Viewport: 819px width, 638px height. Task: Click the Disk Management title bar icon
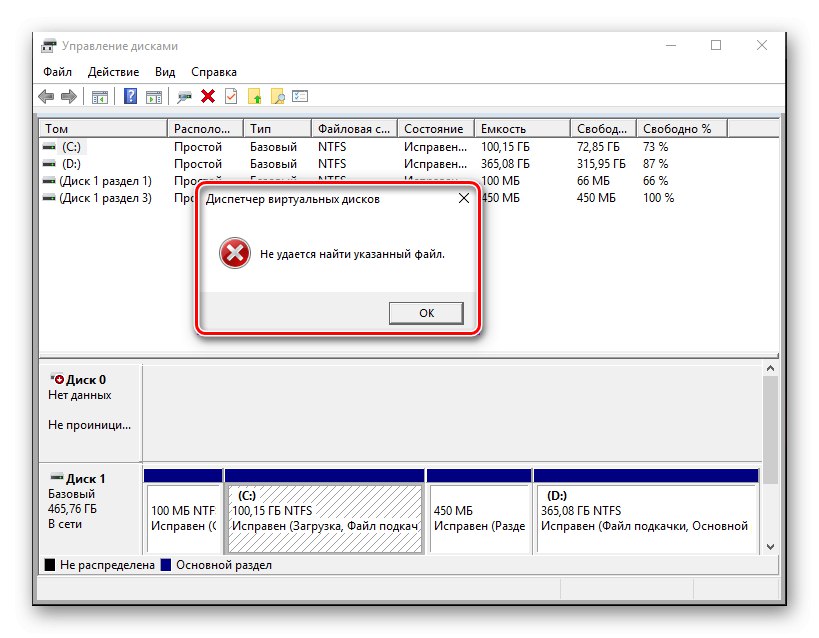click(x=49, y=46)
